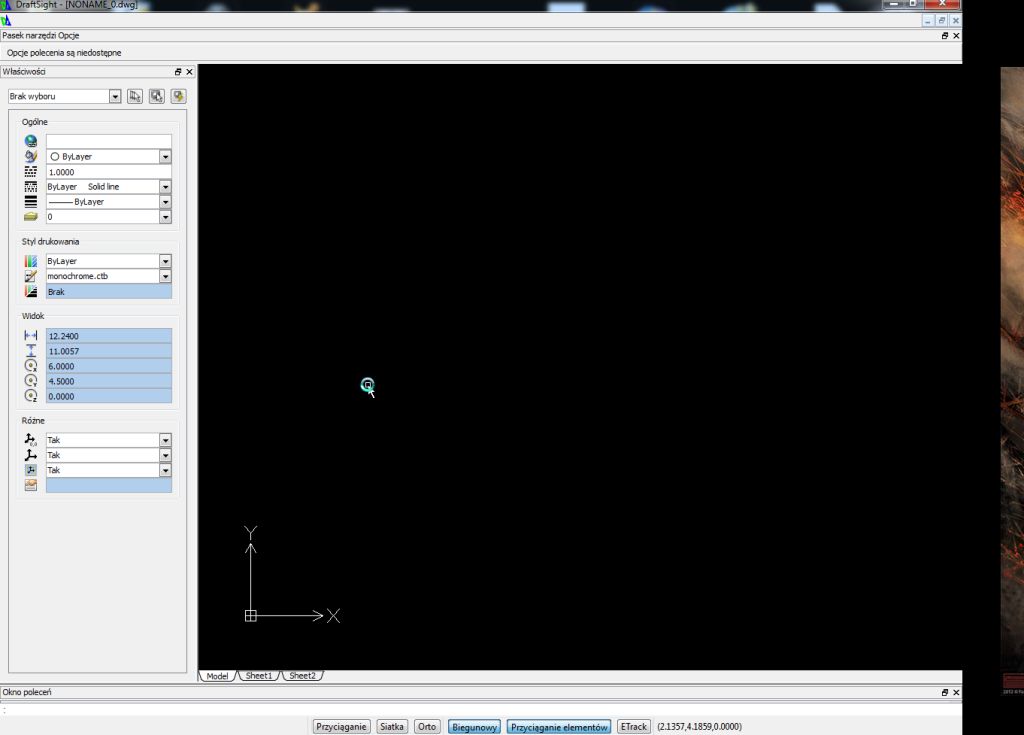
Task: Toggle Orto mode
Action: pyautogui.click(x=427, y=727)
